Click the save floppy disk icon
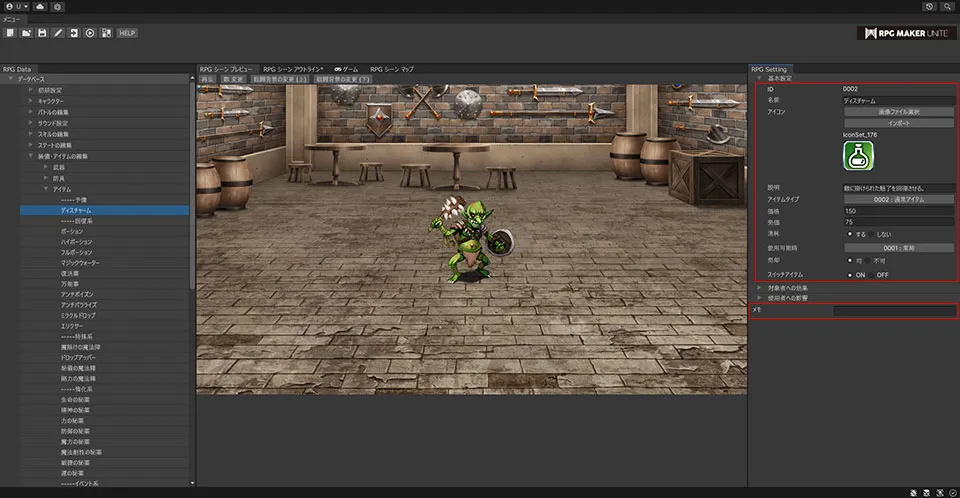Screen dimensions: 960x498 [42, 33]
